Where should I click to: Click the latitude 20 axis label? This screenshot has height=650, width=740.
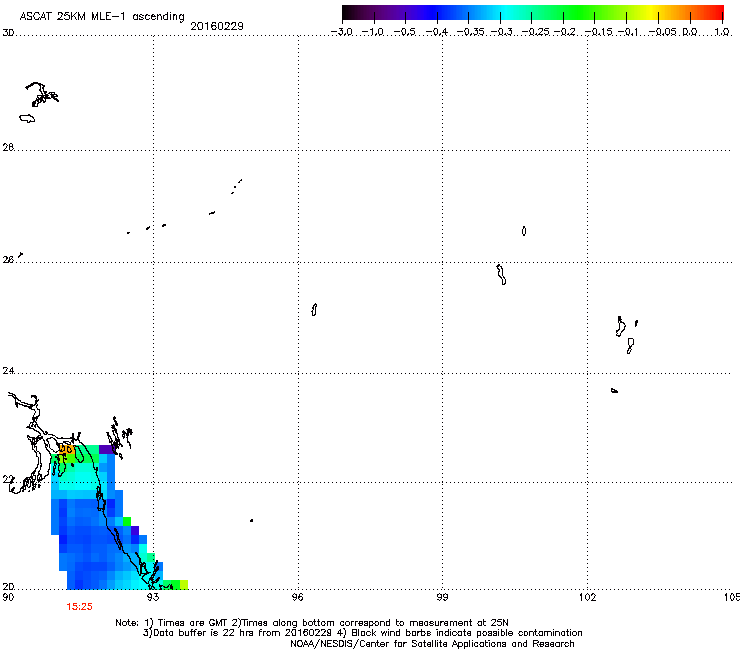(x=8, y=587)
